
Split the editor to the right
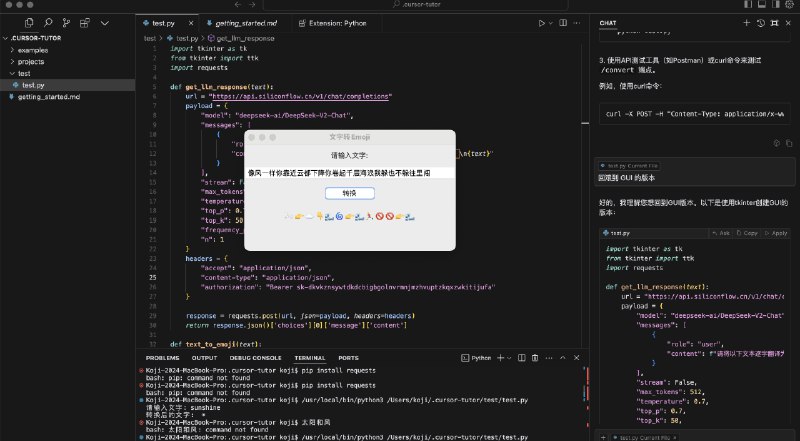coord(563,23)
